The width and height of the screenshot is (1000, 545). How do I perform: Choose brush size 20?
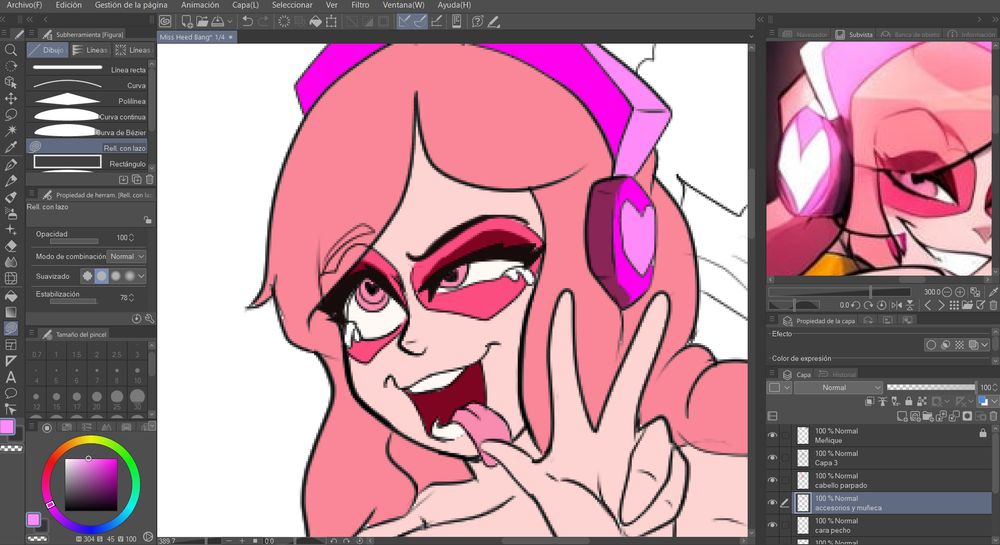coord(97,400)
